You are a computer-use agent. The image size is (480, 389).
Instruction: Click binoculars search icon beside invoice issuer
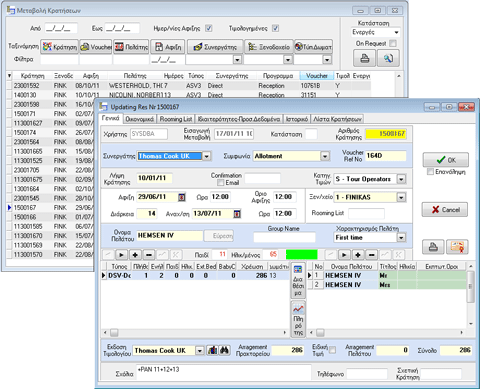click(225, 350)
